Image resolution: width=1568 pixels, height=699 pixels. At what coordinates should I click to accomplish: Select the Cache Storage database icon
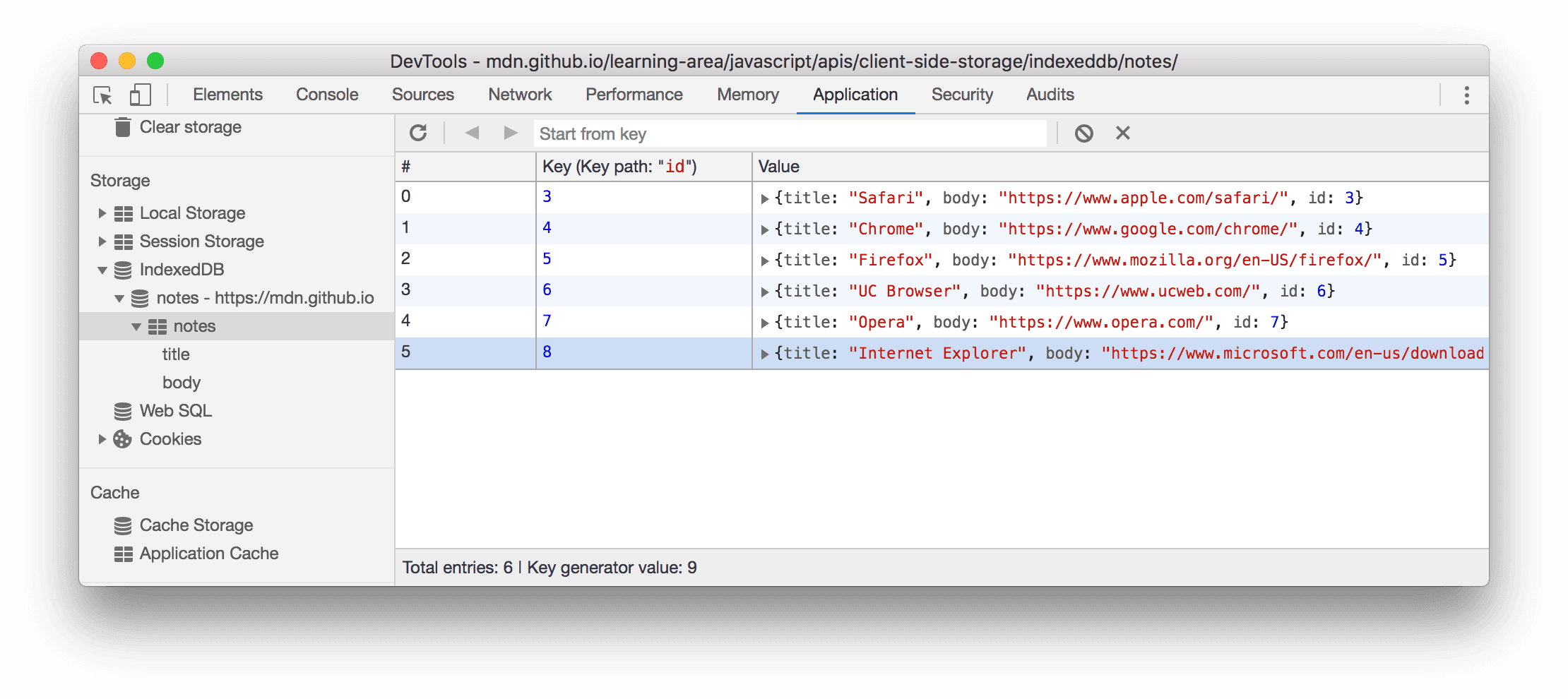coord(123,525)
